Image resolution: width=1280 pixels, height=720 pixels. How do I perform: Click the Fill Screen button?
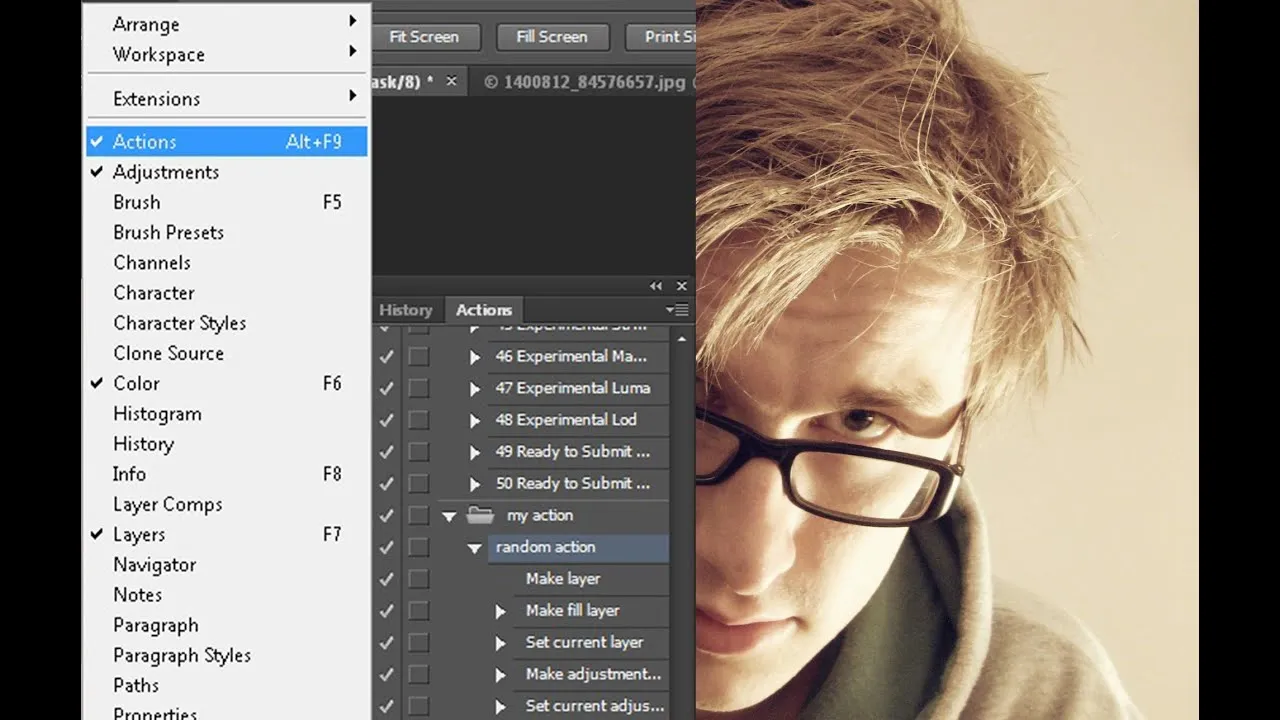pos(552,37)
